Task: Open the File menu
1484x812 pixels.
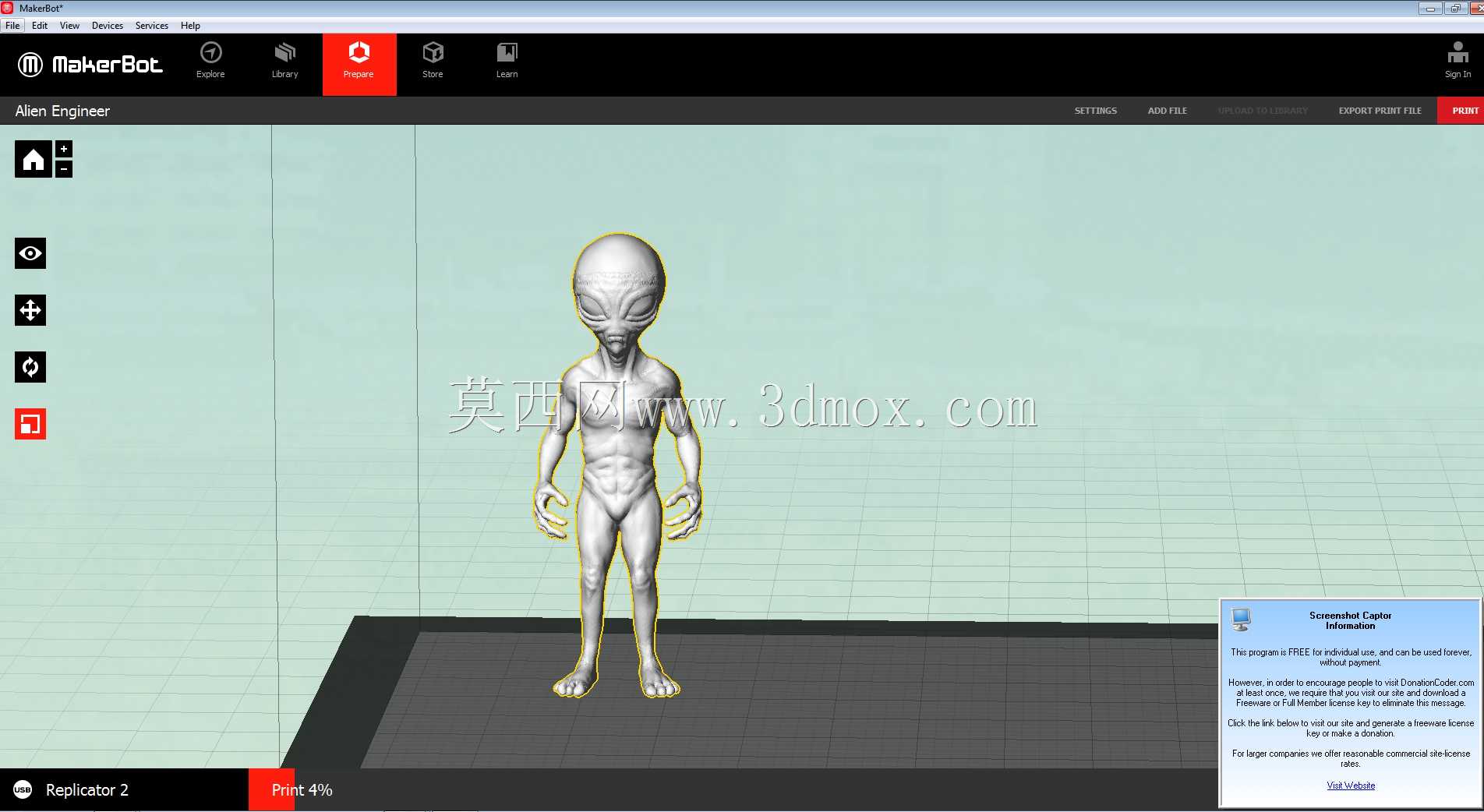Action: pyautogui.click(x=12, y=26)
